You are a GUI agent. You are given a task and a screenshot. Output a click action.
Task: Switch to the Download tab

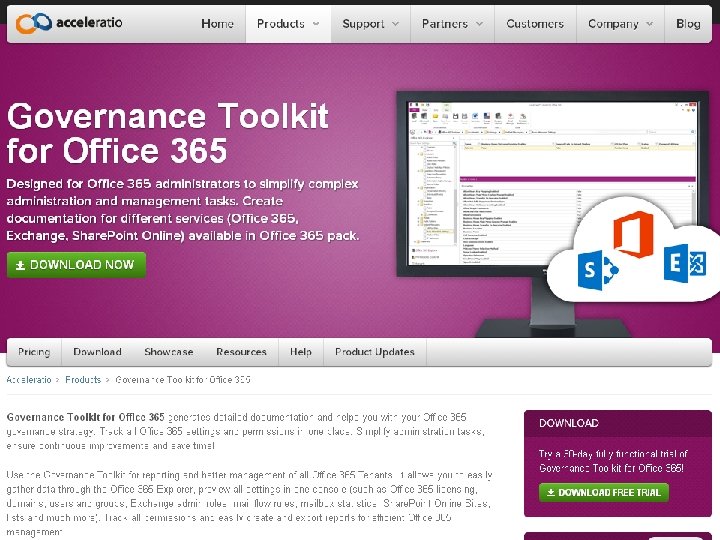97,352
